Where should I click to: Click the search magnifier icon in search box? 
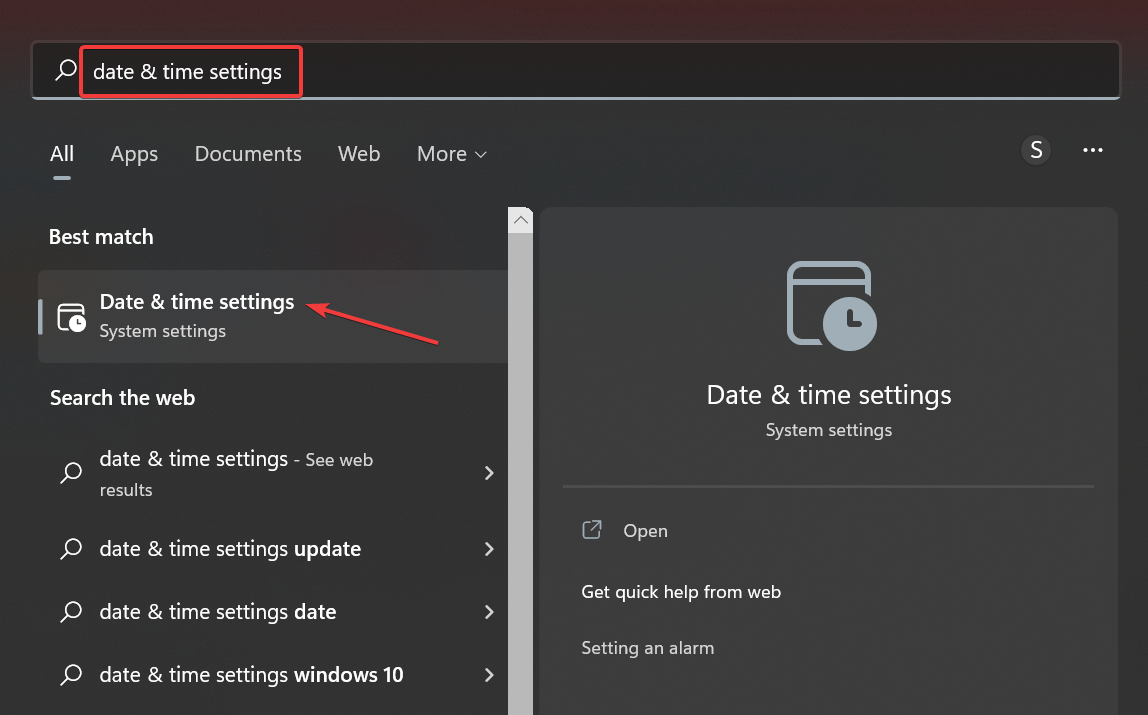pyautogui.click(x=66, y=70)
